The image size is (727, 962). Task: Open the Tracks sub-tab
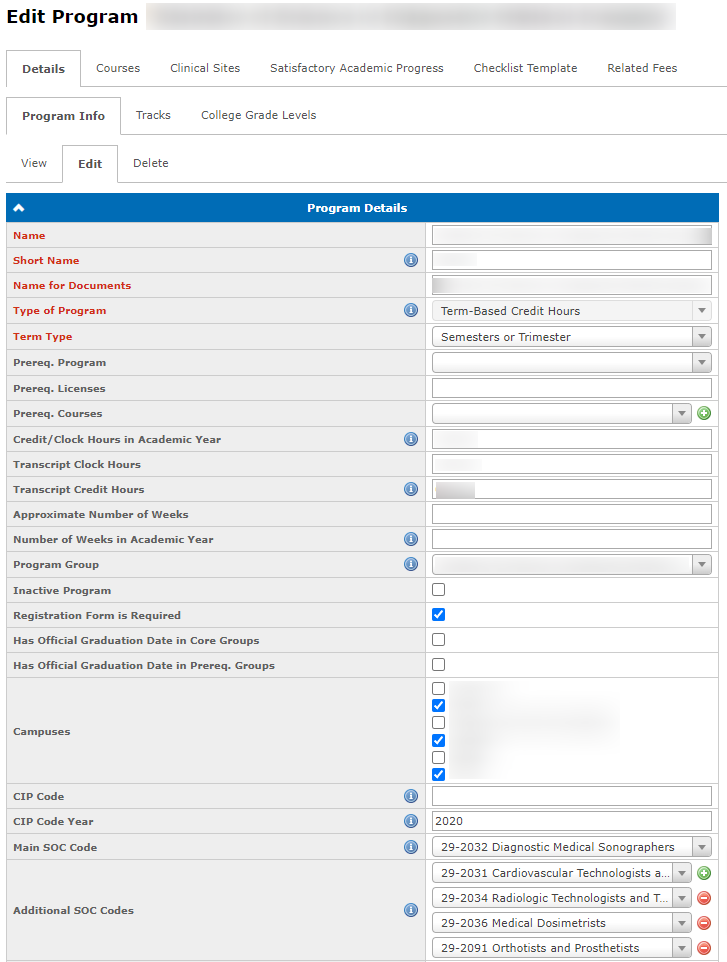(x=153, y=115)
